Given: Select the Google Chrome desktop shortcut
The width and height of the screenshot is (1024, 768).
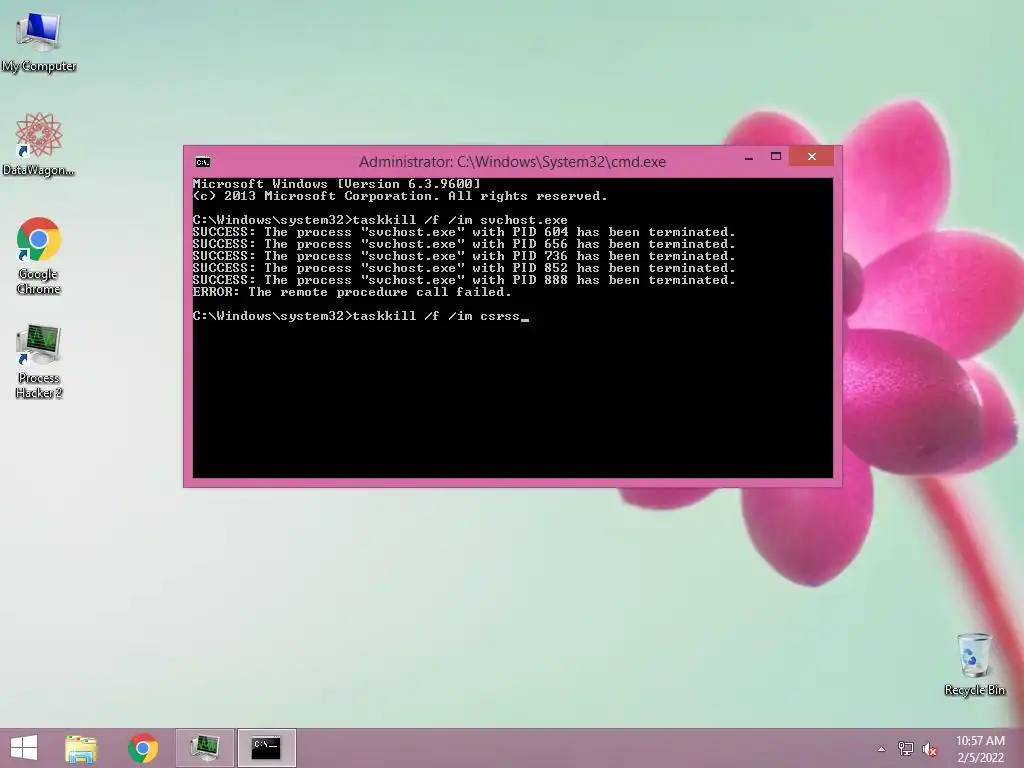Looking at the screenshot, I should (39, 255).
